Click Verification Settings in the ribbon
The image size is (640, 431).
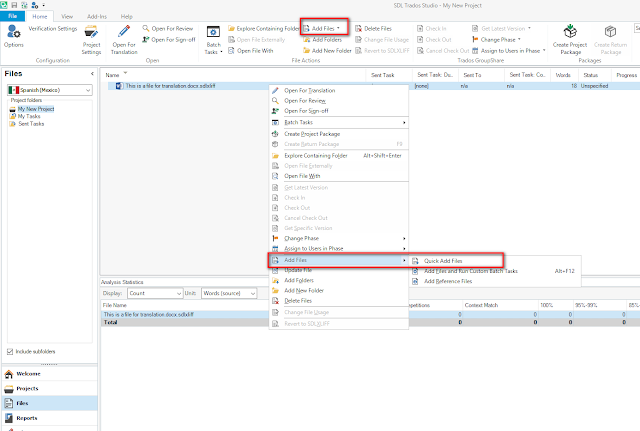coord(53,29)
